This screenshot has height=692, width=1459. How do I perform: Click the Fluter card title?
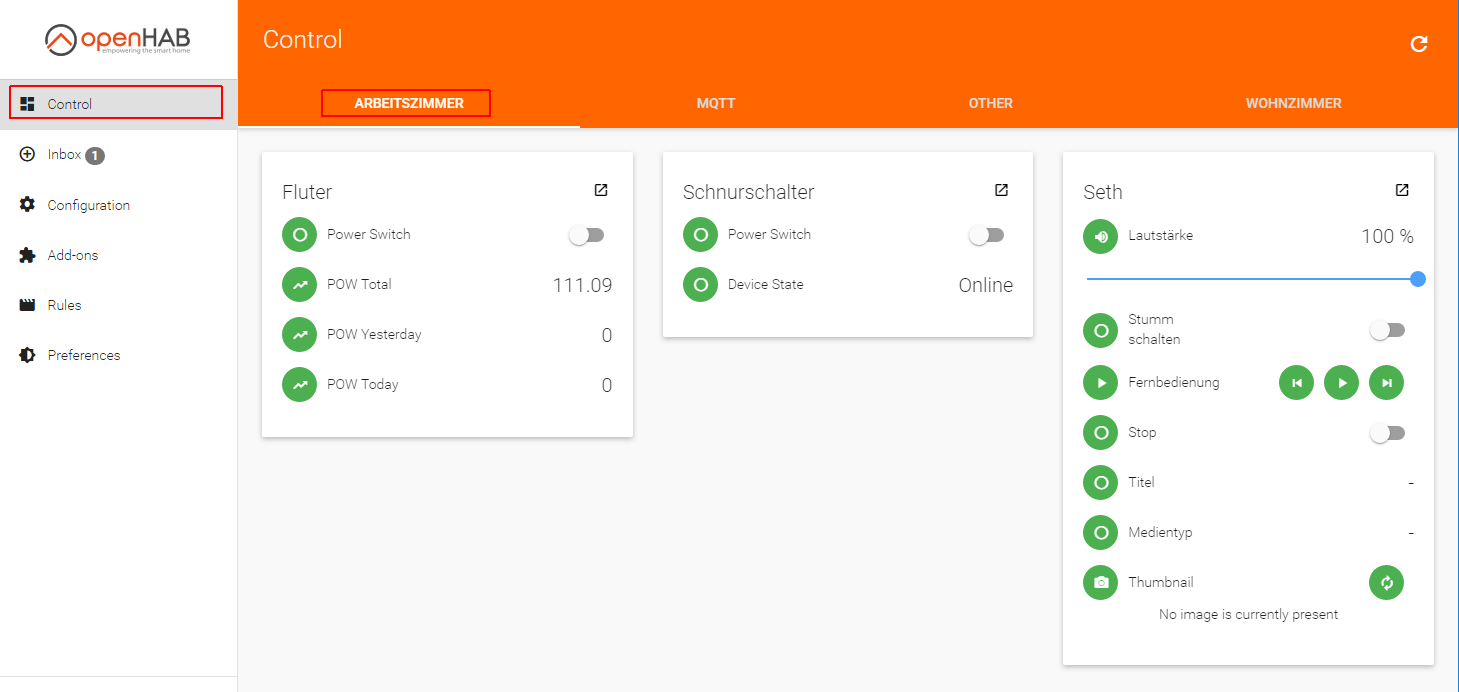307,192
